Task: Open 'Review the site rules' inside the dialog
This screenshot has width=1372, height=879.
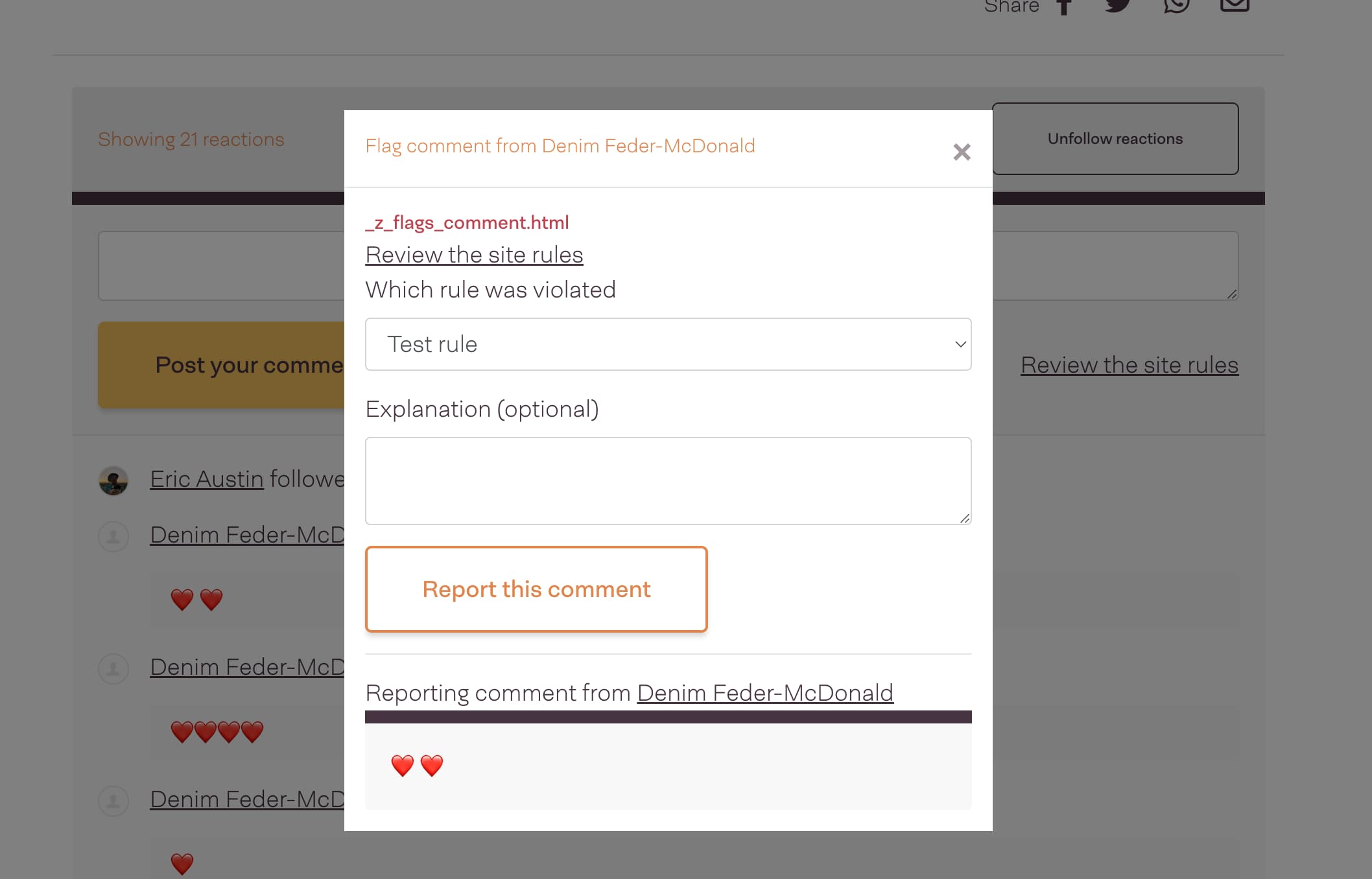Action: pyautogui.click(x=473, y=254)
